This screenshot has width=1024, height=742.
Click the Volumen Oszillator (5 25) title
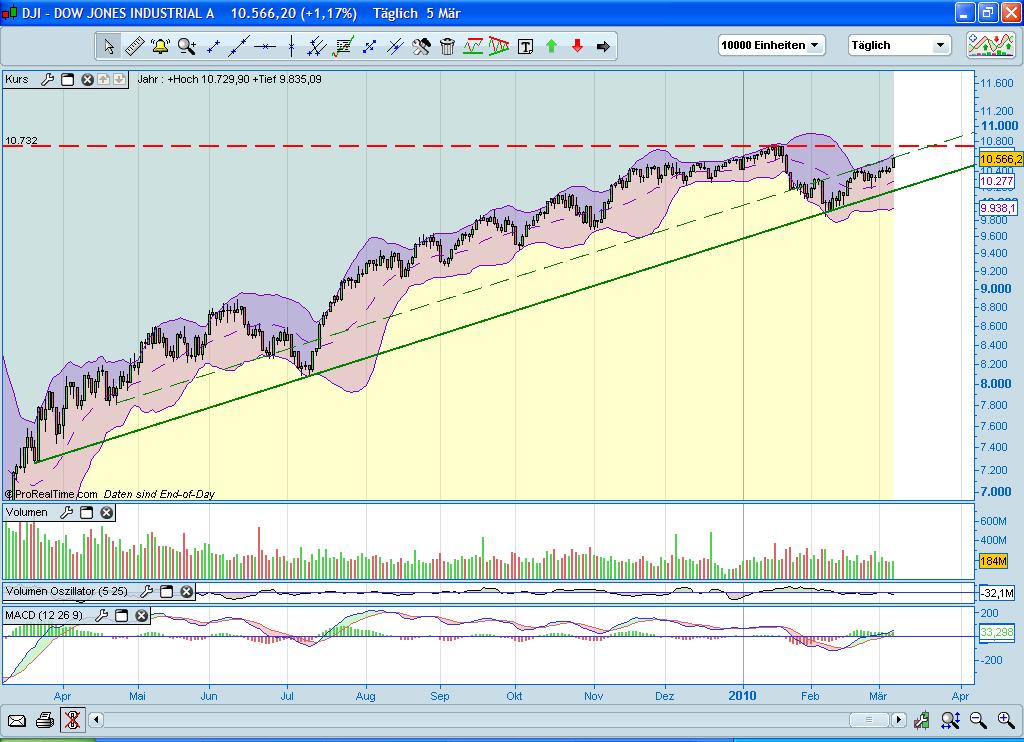pos(67,591)
